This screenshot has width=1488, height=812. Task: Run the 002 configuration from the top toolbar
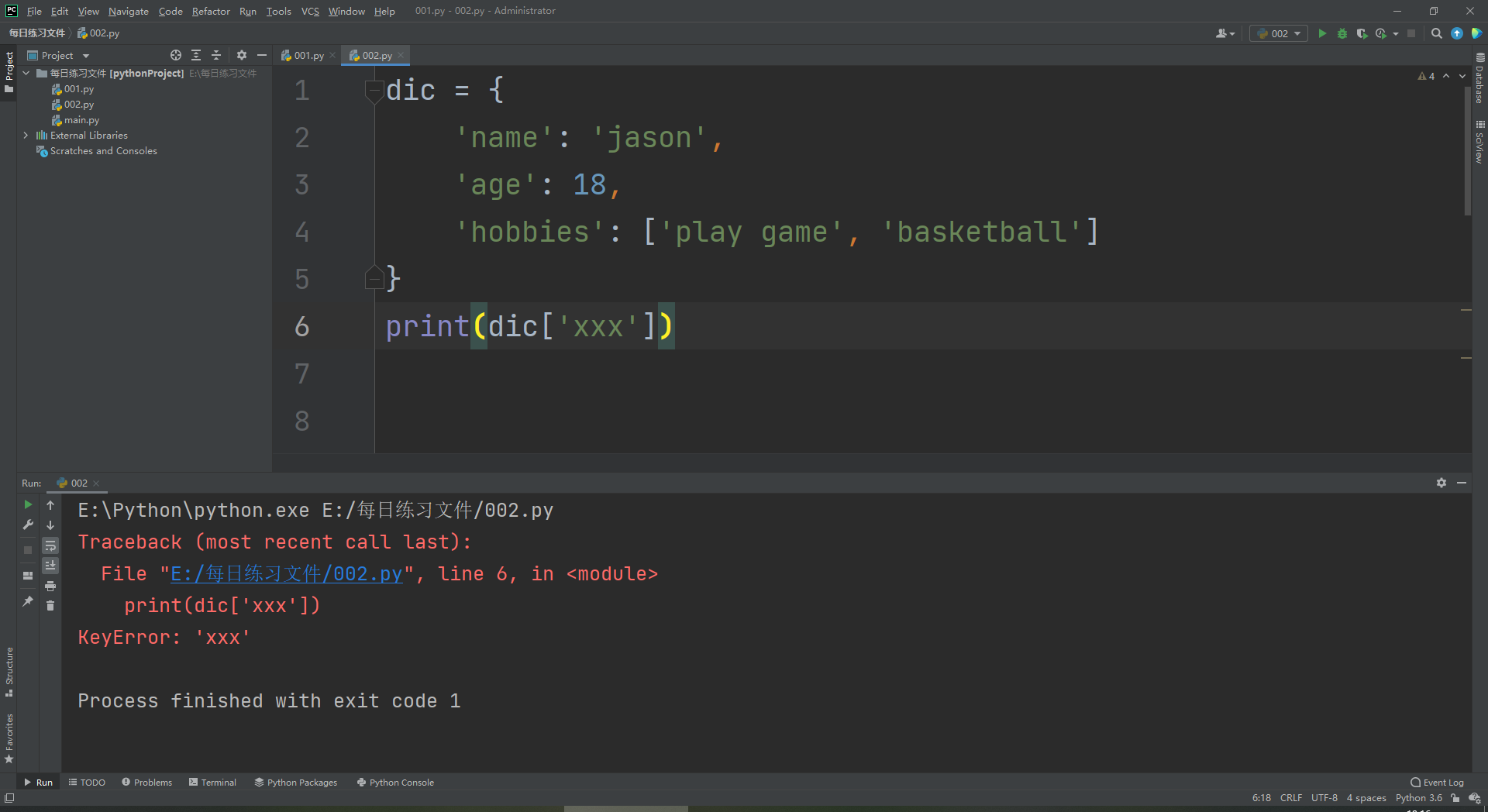point(1322,33)
